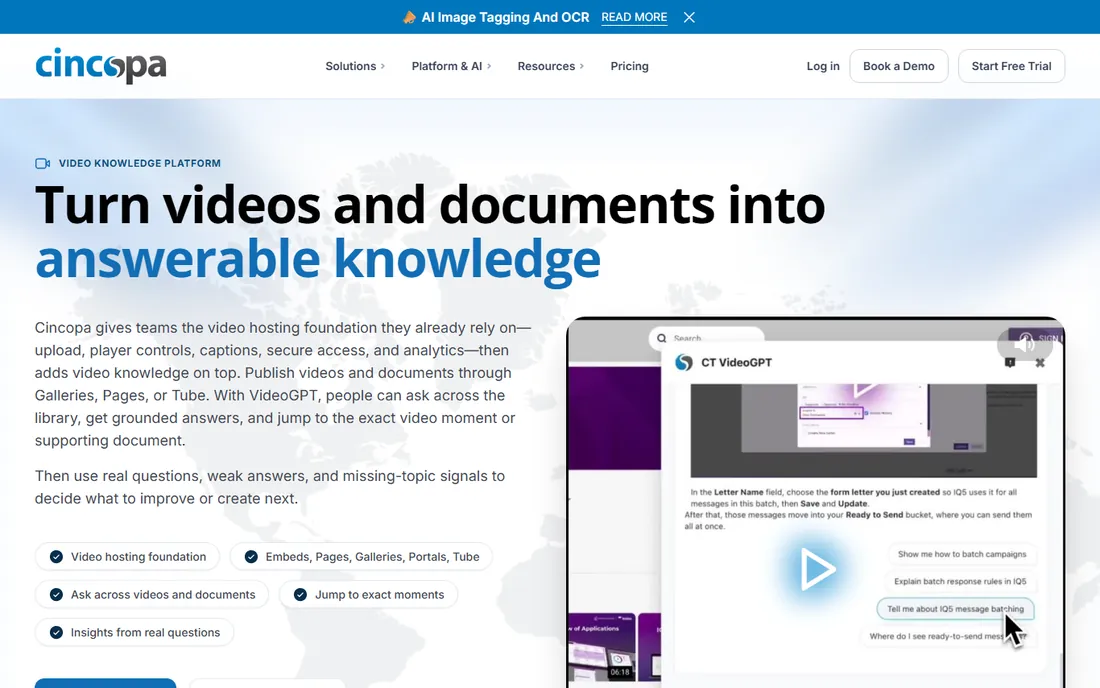Click the 'VIDEO KNOWLEDGE PLATFORM' label
The width and height of the screenshot is (1100, 688).
140,163
